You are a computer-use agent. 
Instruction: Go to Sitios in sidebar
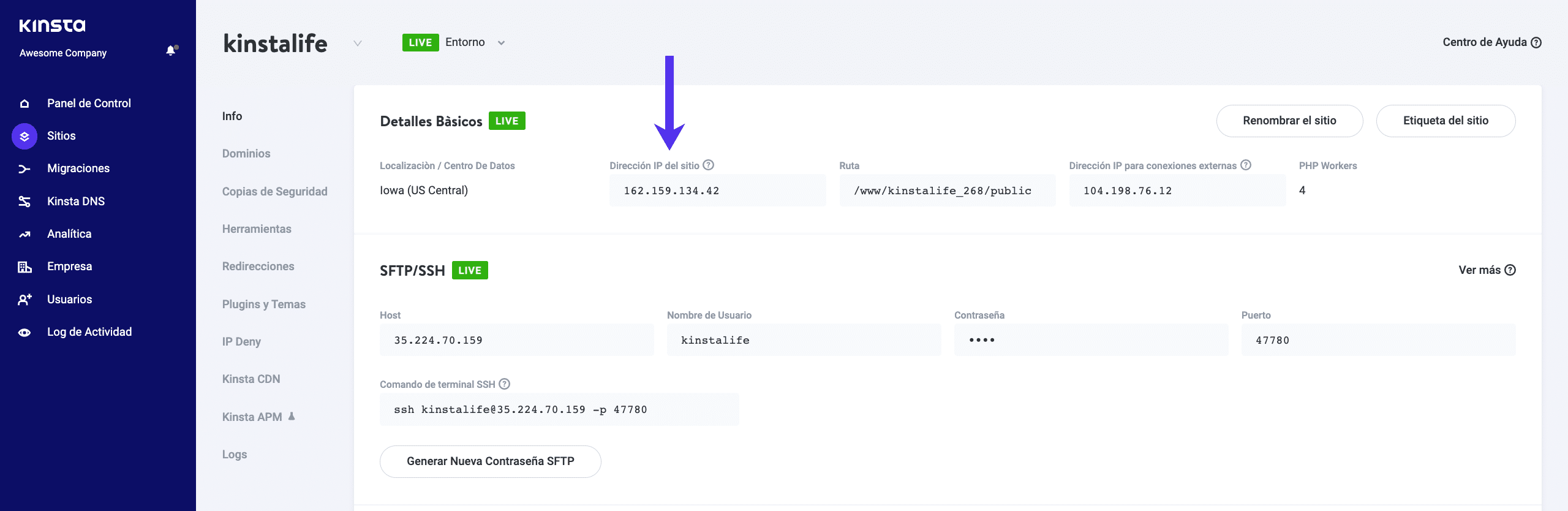pos(61,136)
